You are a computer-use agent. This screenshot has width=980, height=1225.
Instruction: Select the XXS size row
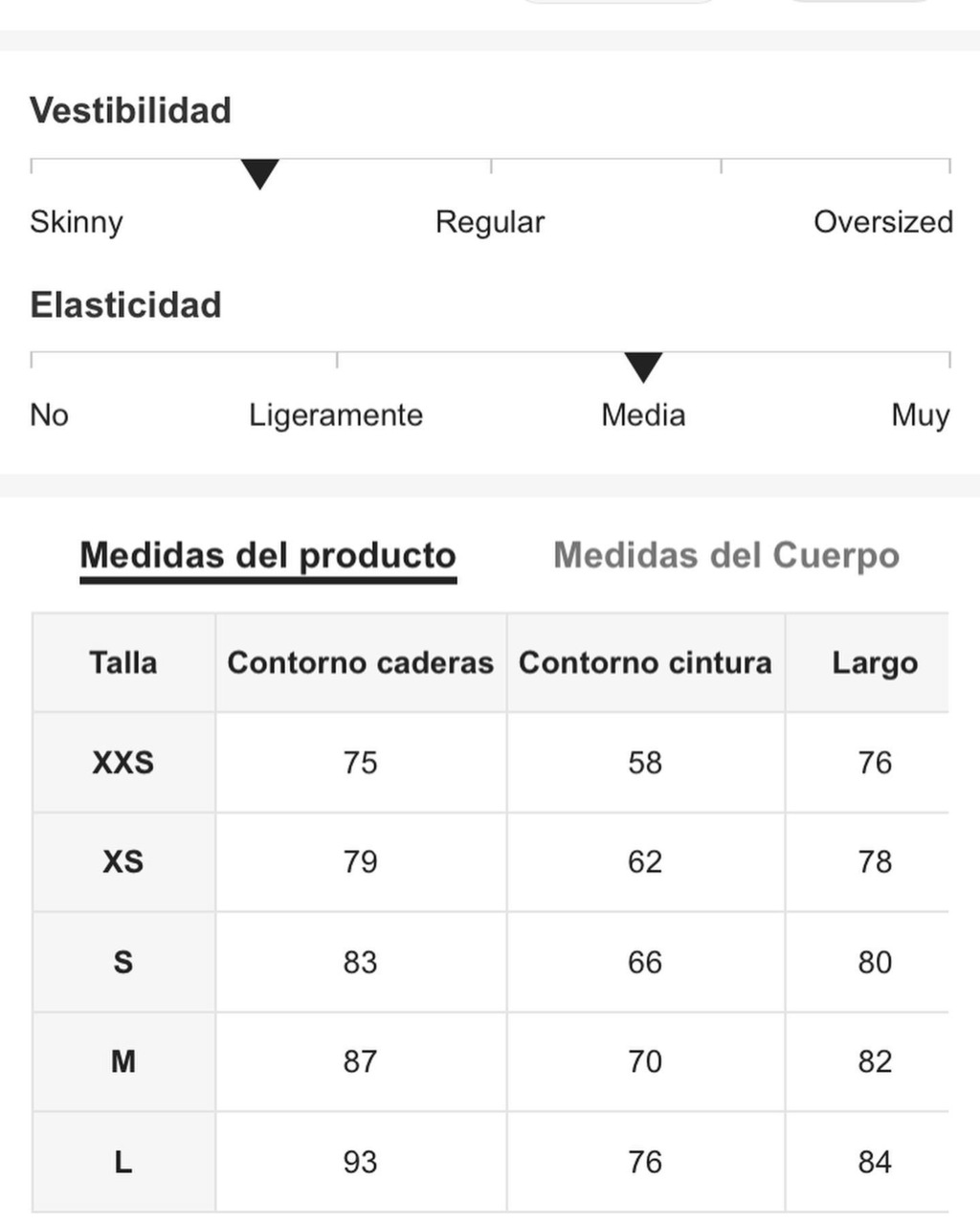tap(490, 763)
